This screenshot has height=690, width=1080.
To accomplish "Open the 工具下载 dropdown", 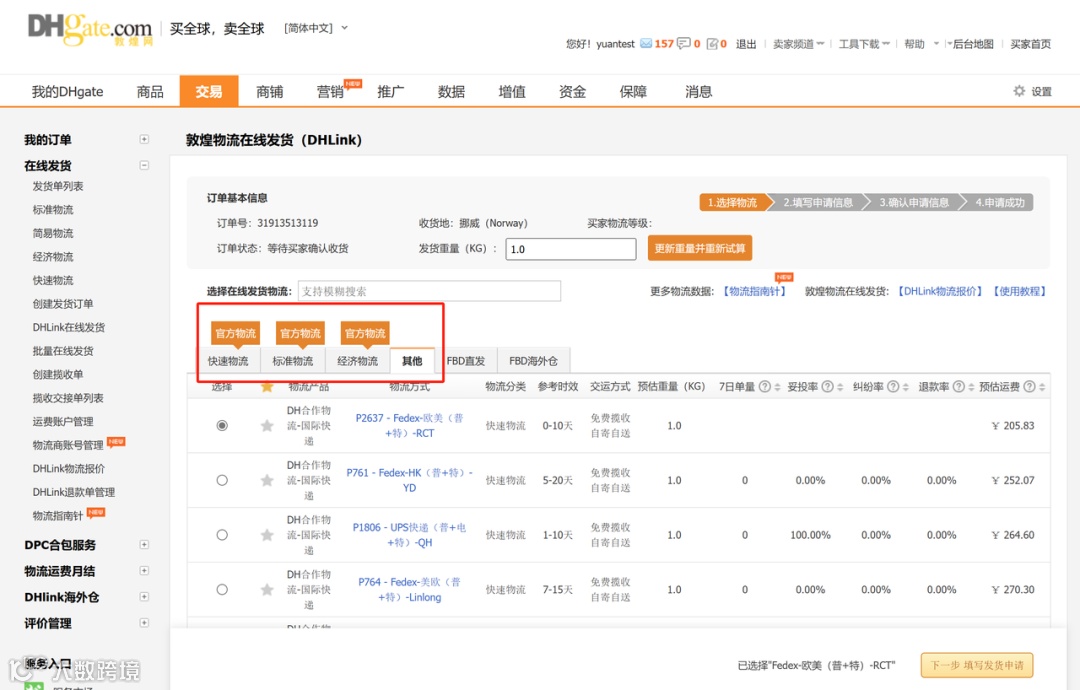I will (x=864, y=44).
